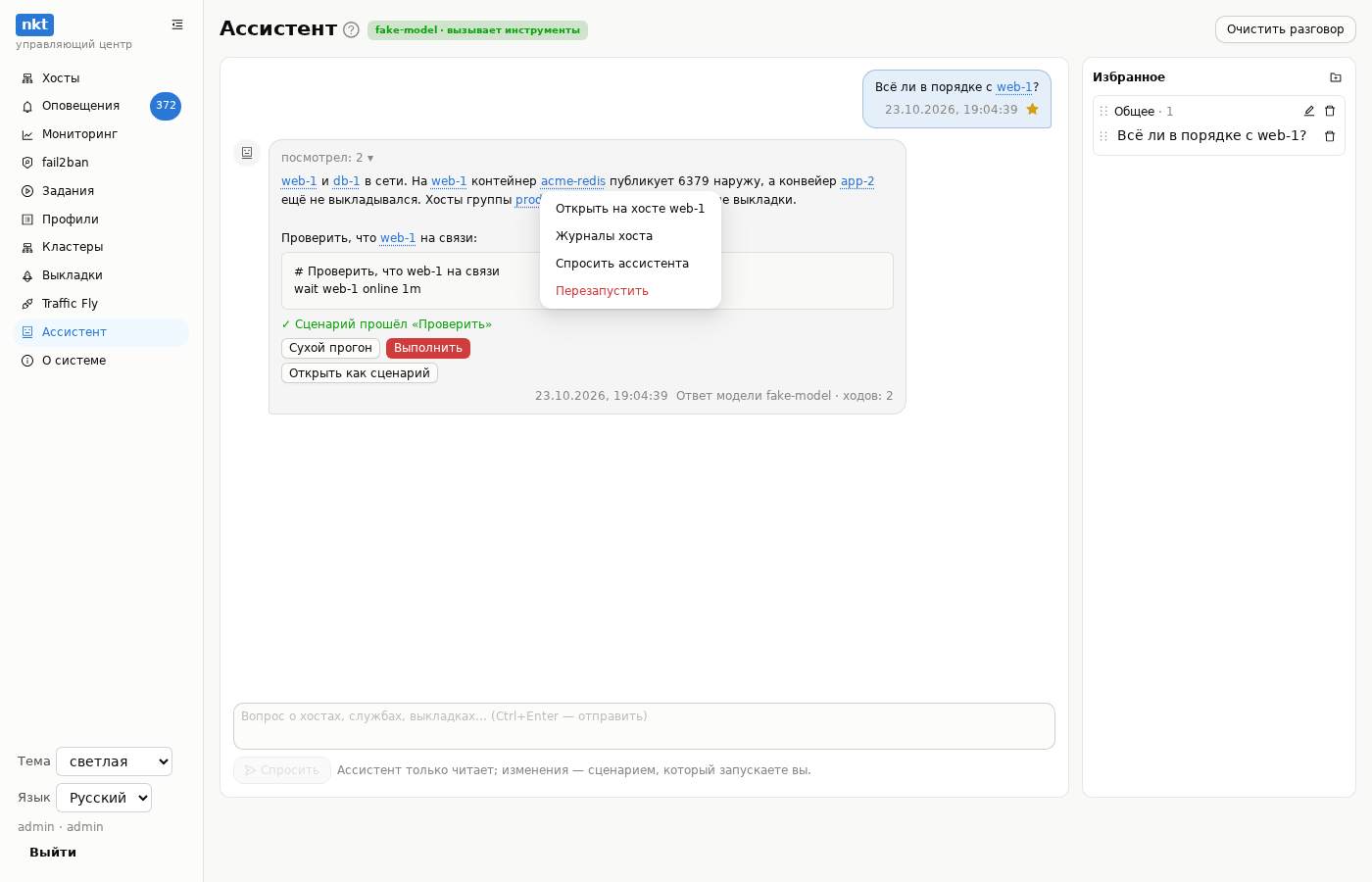1372x882 pixels.
Task: Click the Выкладки rocket icon
Action: (x=27, y=275)
